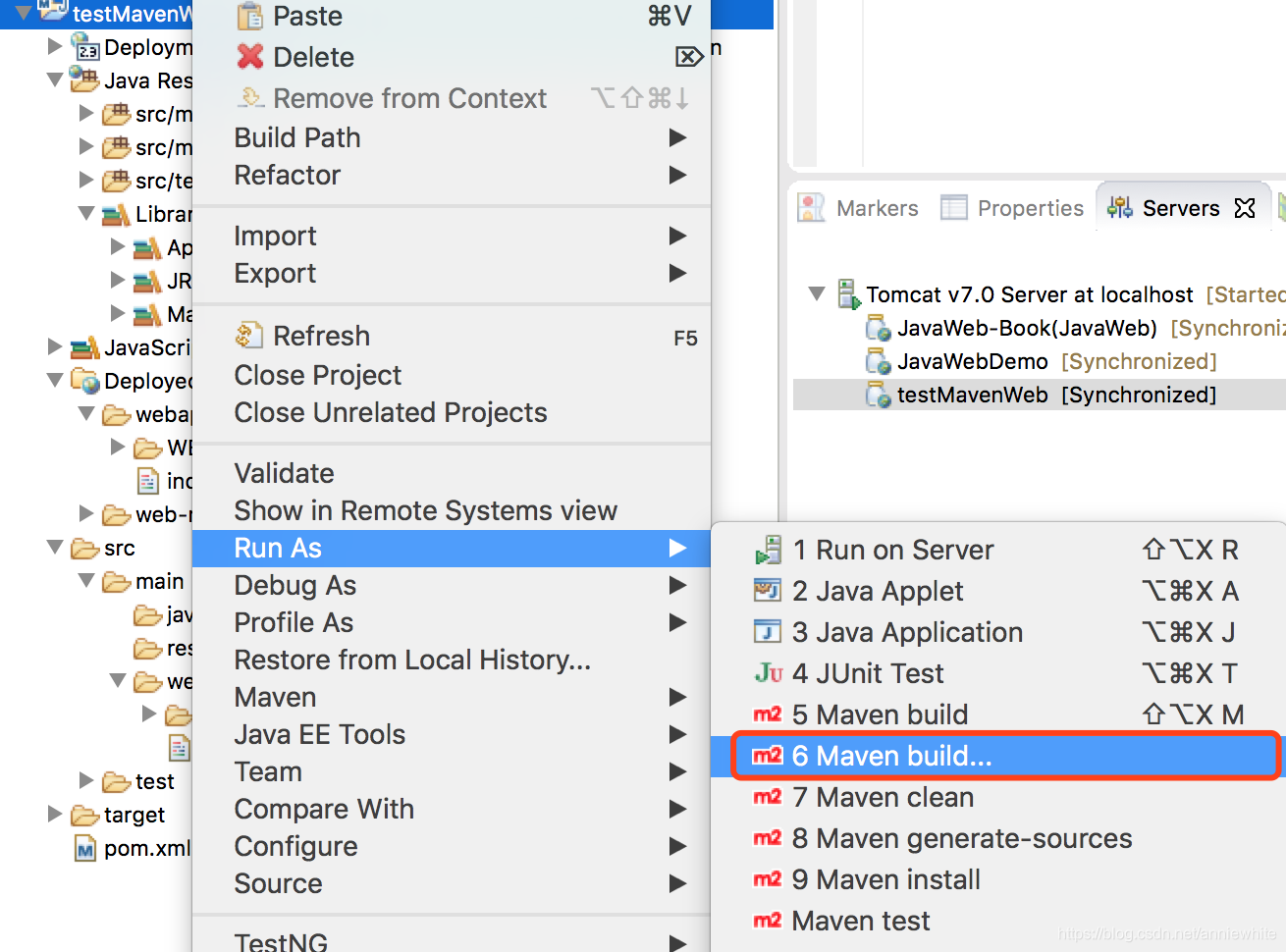This screenshot has width=1286, height=952.
Task: Click the JavaWebDemo module icon
Action: click(x=878, y=361)
